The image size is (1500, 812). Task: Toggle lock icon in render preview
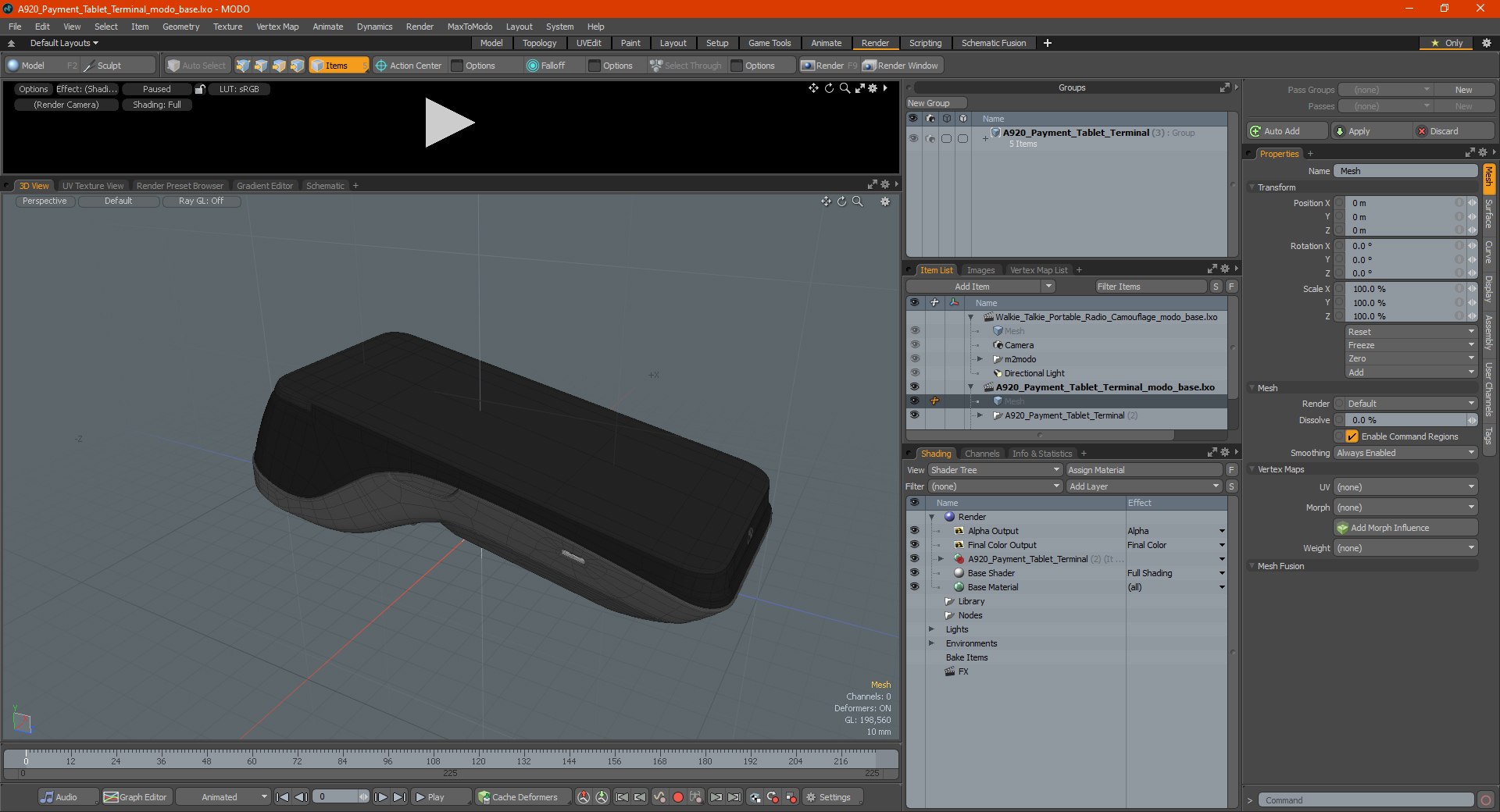coord(200,89)
